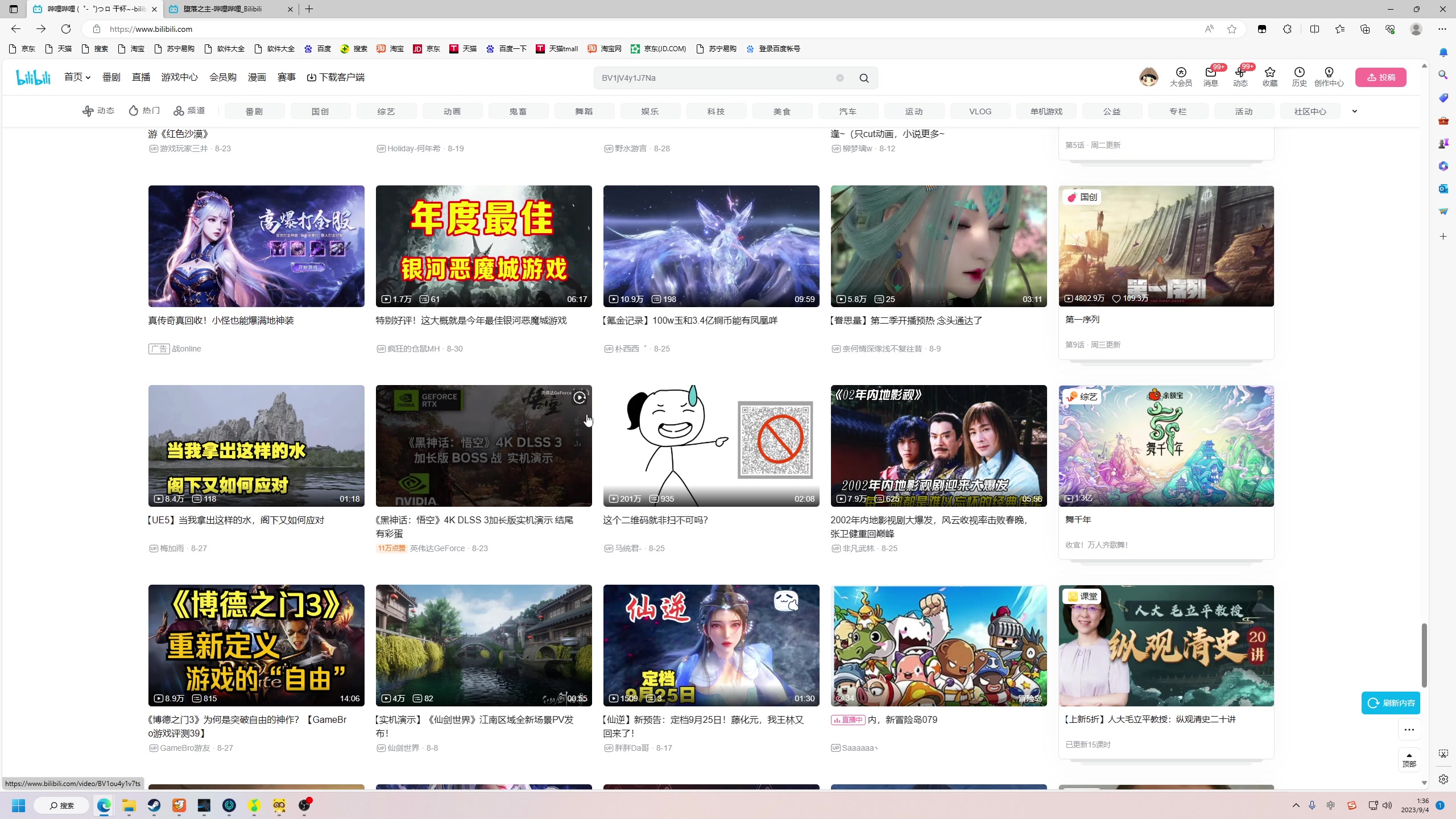Viewport: 1456px width, 819px height.
Task: Switch to the 堕落之主 browser tab
Action: point(231,9)
